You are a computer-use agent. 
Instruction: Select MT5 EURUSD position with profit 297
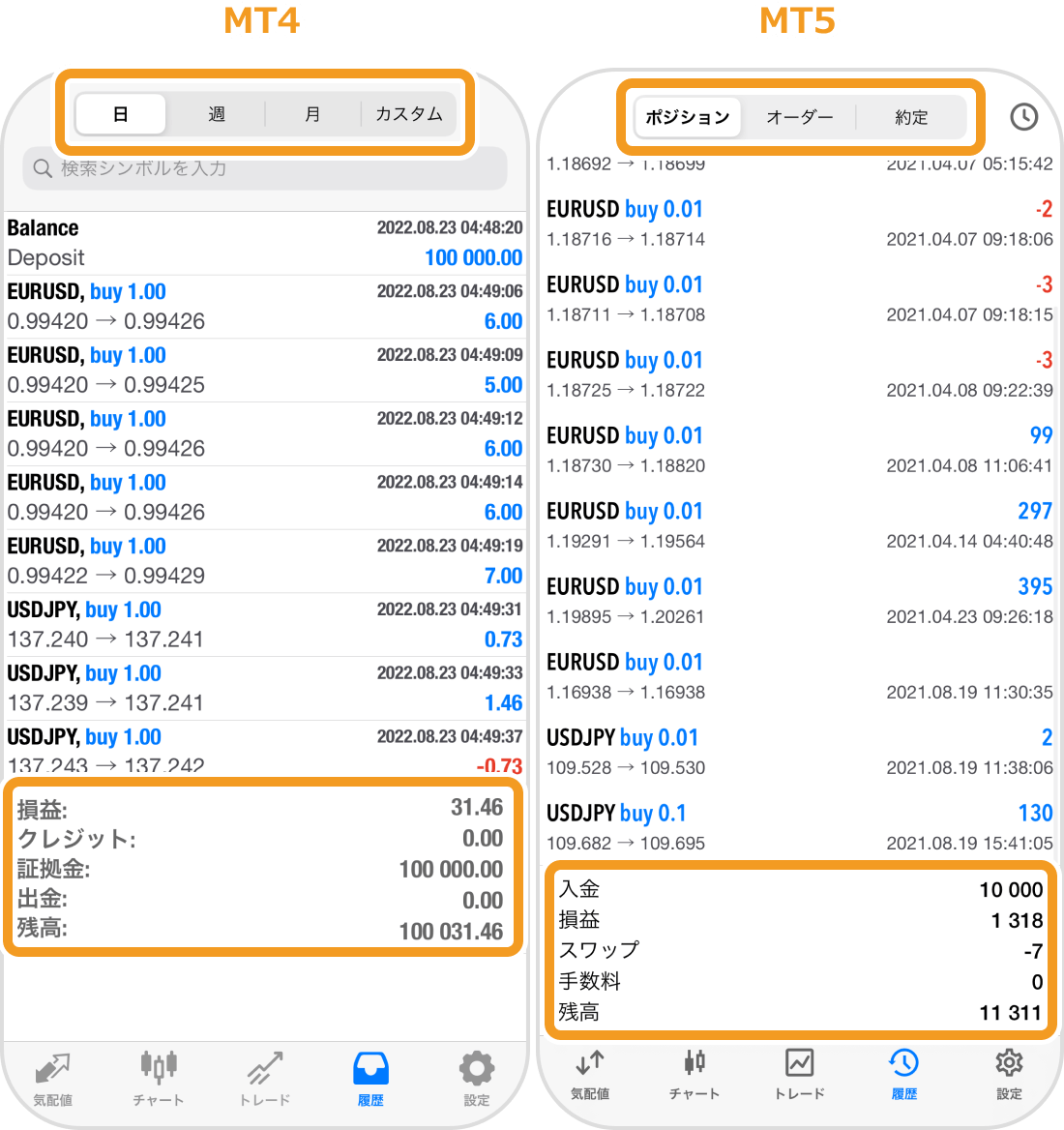pyautogui.click(x=800, y=525)
